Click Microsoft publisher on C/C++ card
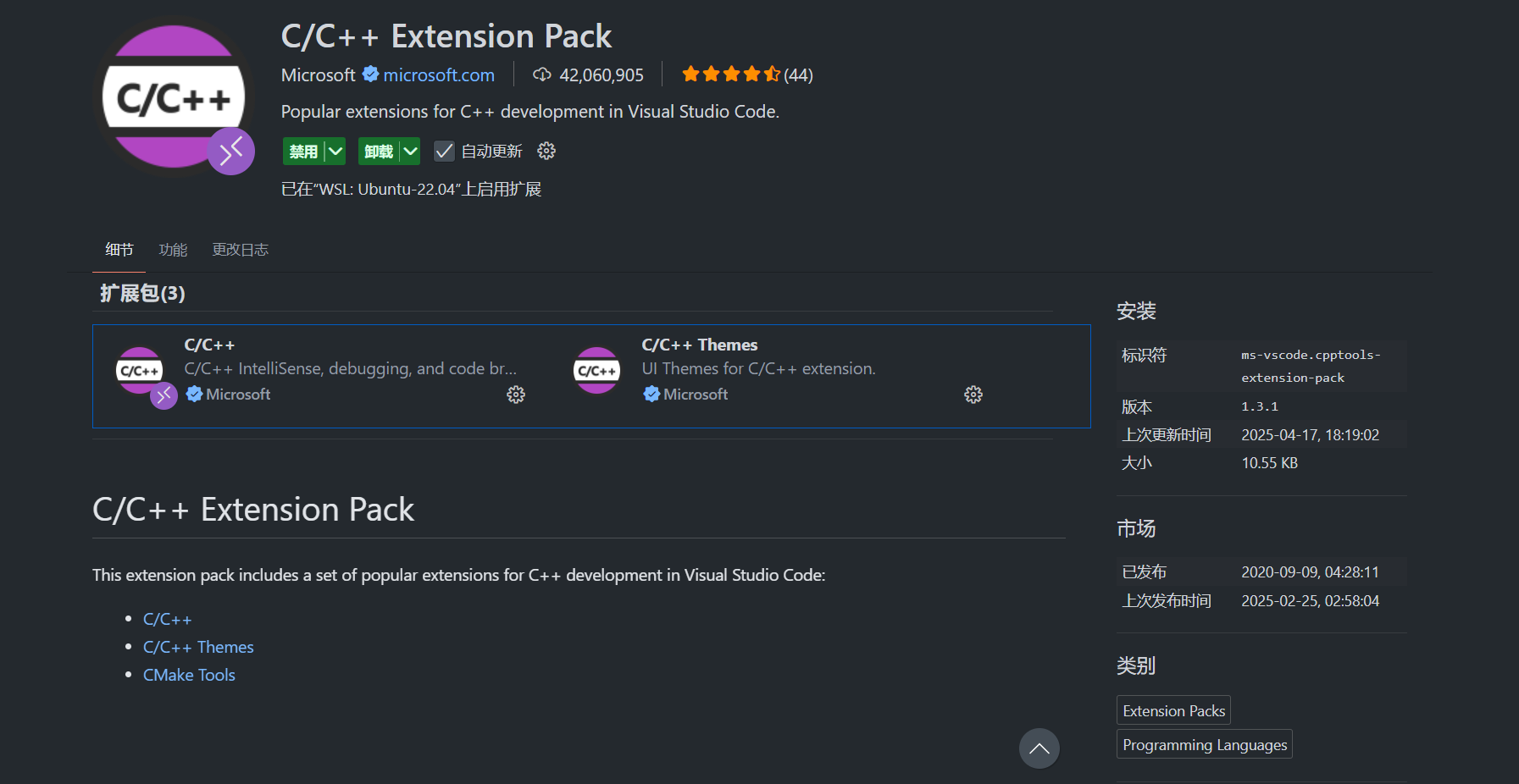 (x=238, y=394)
